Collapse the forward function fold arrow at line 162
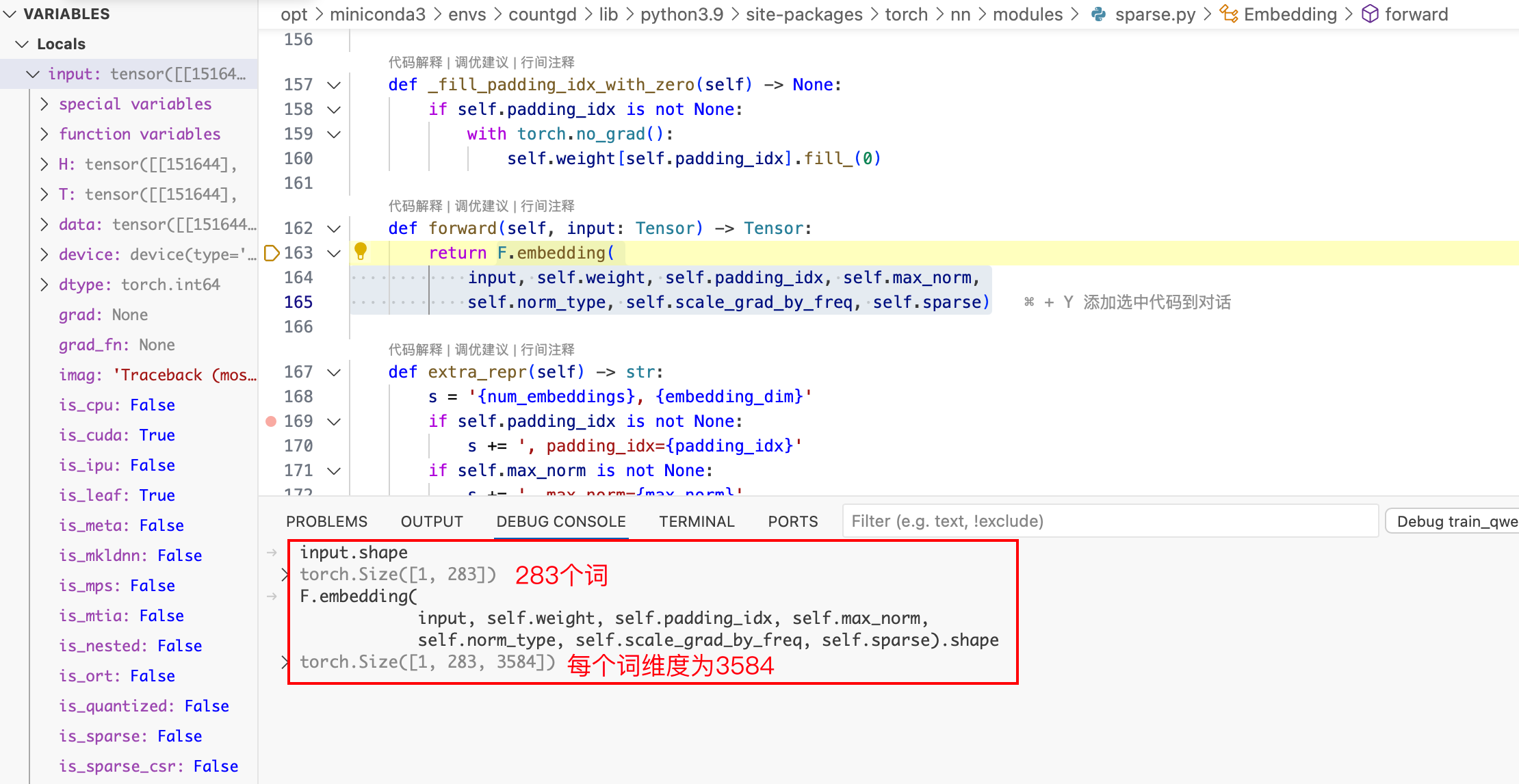 click(x=334, y=228)
